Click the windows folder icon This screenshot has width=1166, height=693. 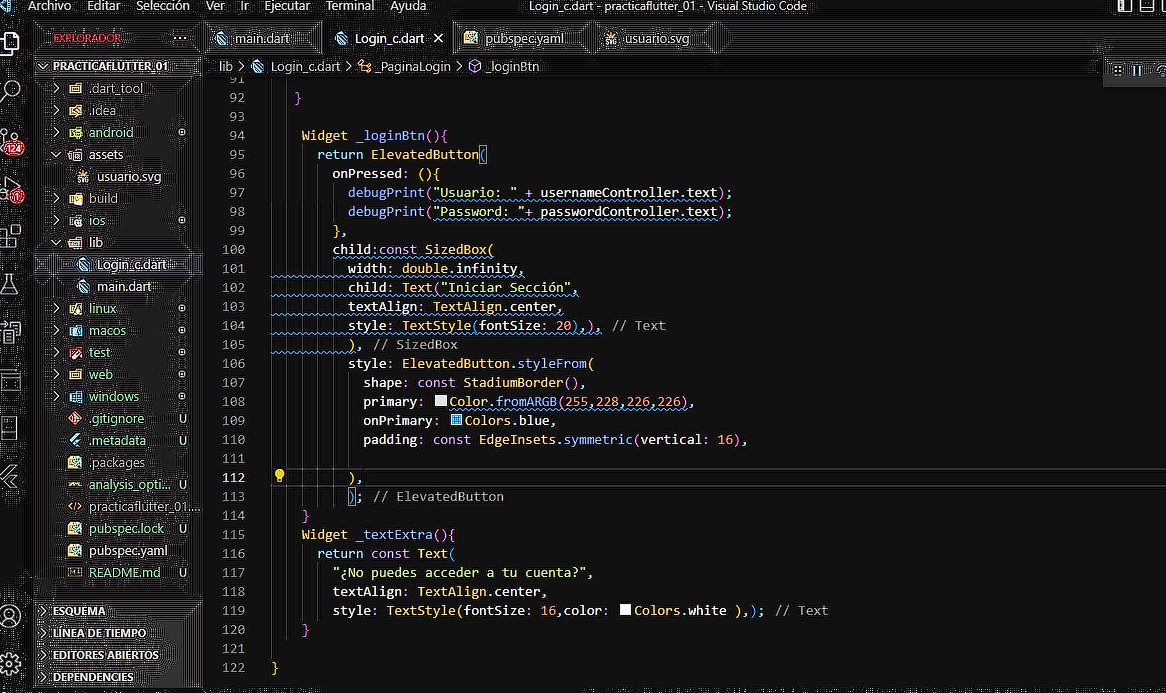(75, 396)
